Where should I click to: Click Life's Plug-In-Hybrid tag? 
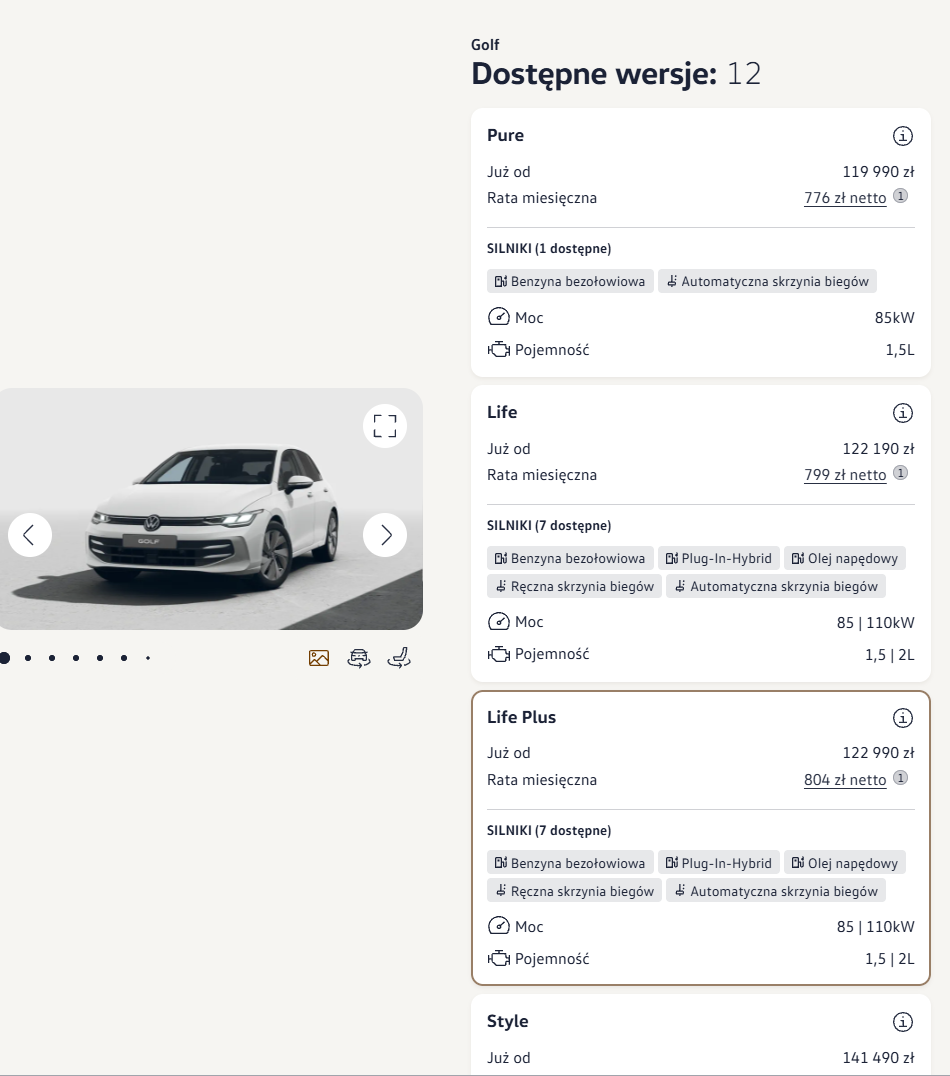[x=719, y=559]
